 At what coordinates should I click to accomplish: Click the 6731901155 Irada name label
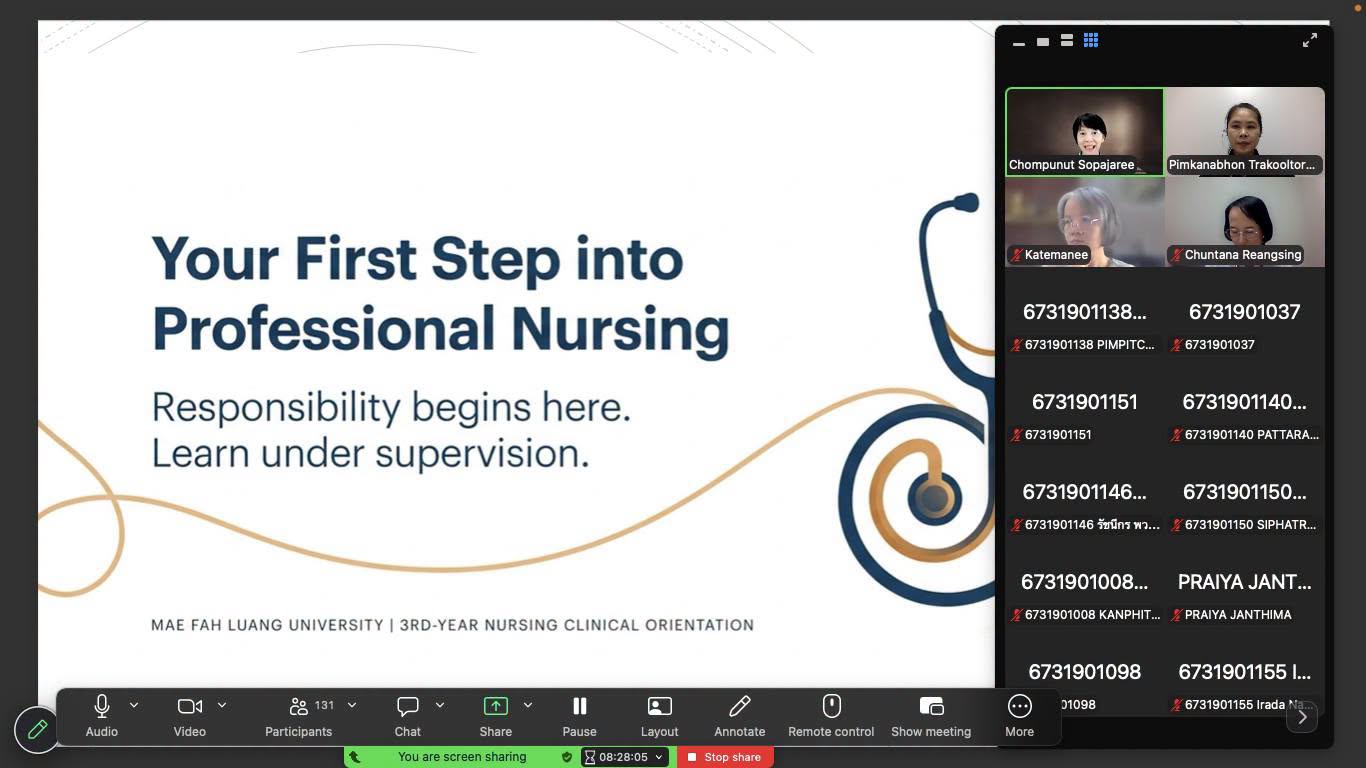[x=1249, y=705]
